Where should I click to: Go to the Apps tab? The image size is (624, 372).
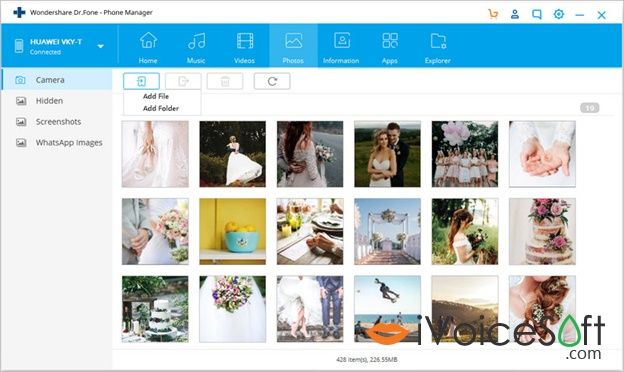pyautogui.click(x=390, y=48)
